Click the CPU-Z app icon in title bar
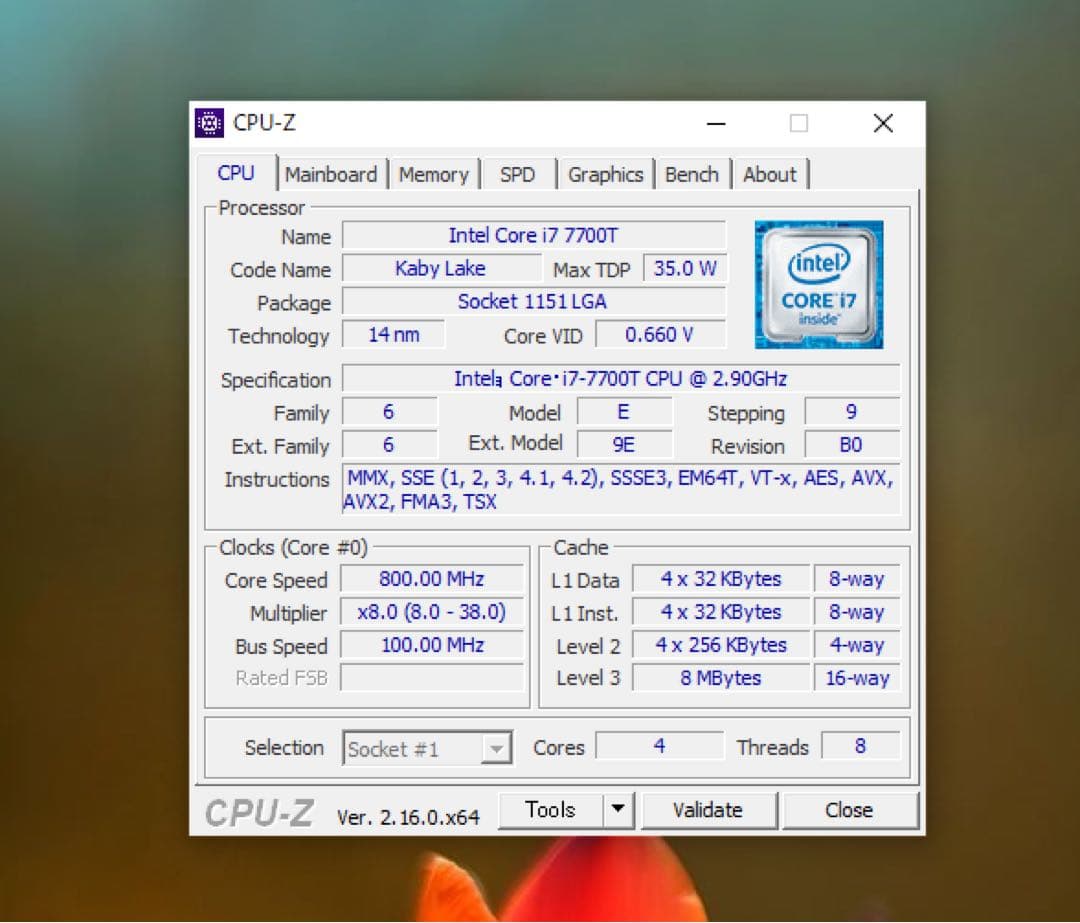1080x923 pixels. pos(209,123)
